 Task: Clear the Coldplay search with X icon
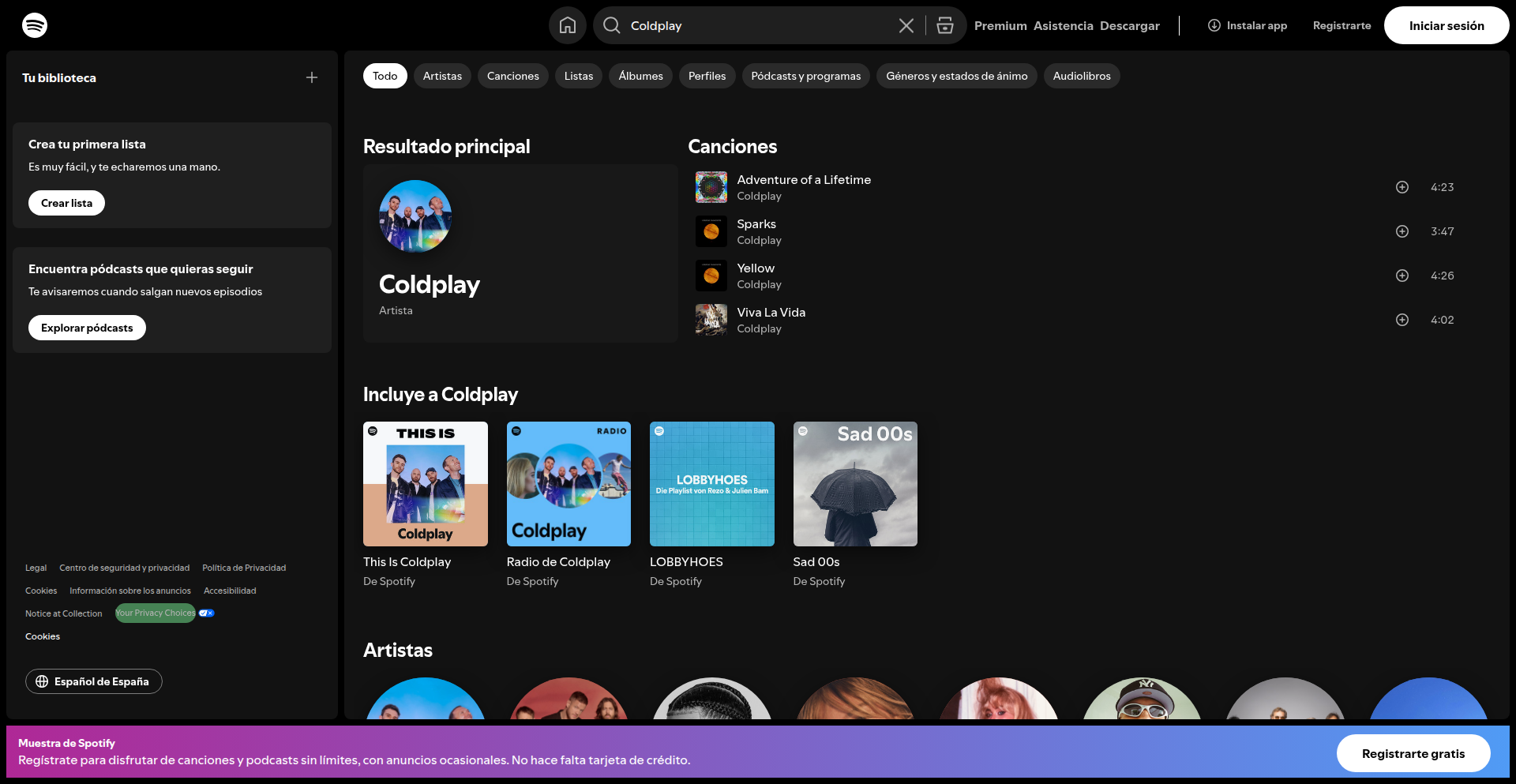click(x=906, y=25)
